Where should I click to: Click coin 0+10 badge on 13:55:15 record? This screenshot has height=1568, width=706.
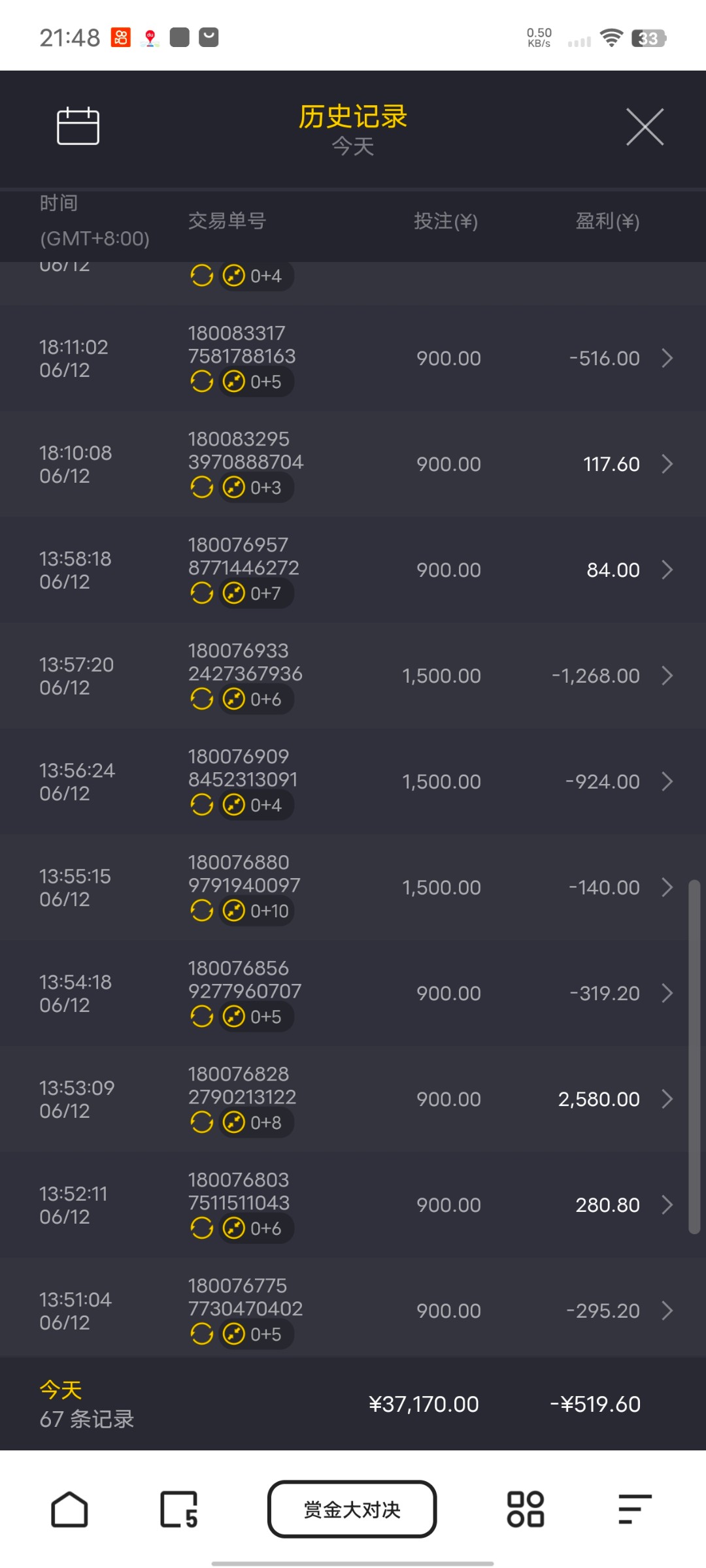coord(256,911)
